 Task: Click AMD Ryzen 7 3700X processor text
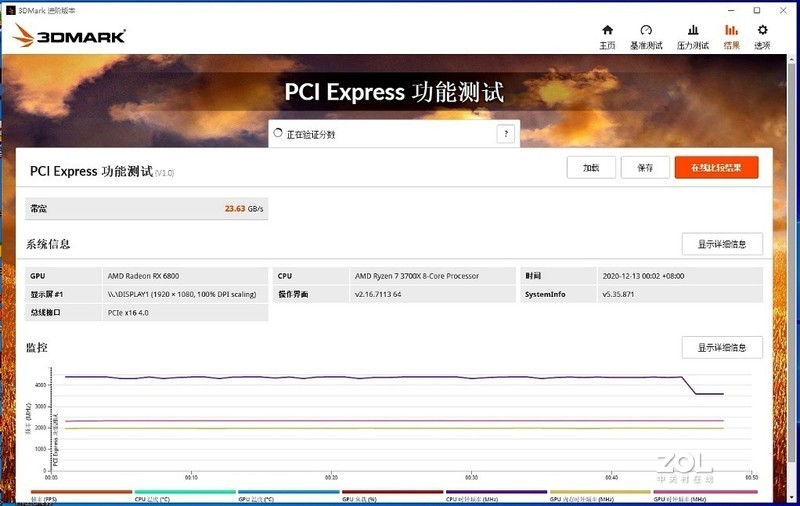pos(417,276)
